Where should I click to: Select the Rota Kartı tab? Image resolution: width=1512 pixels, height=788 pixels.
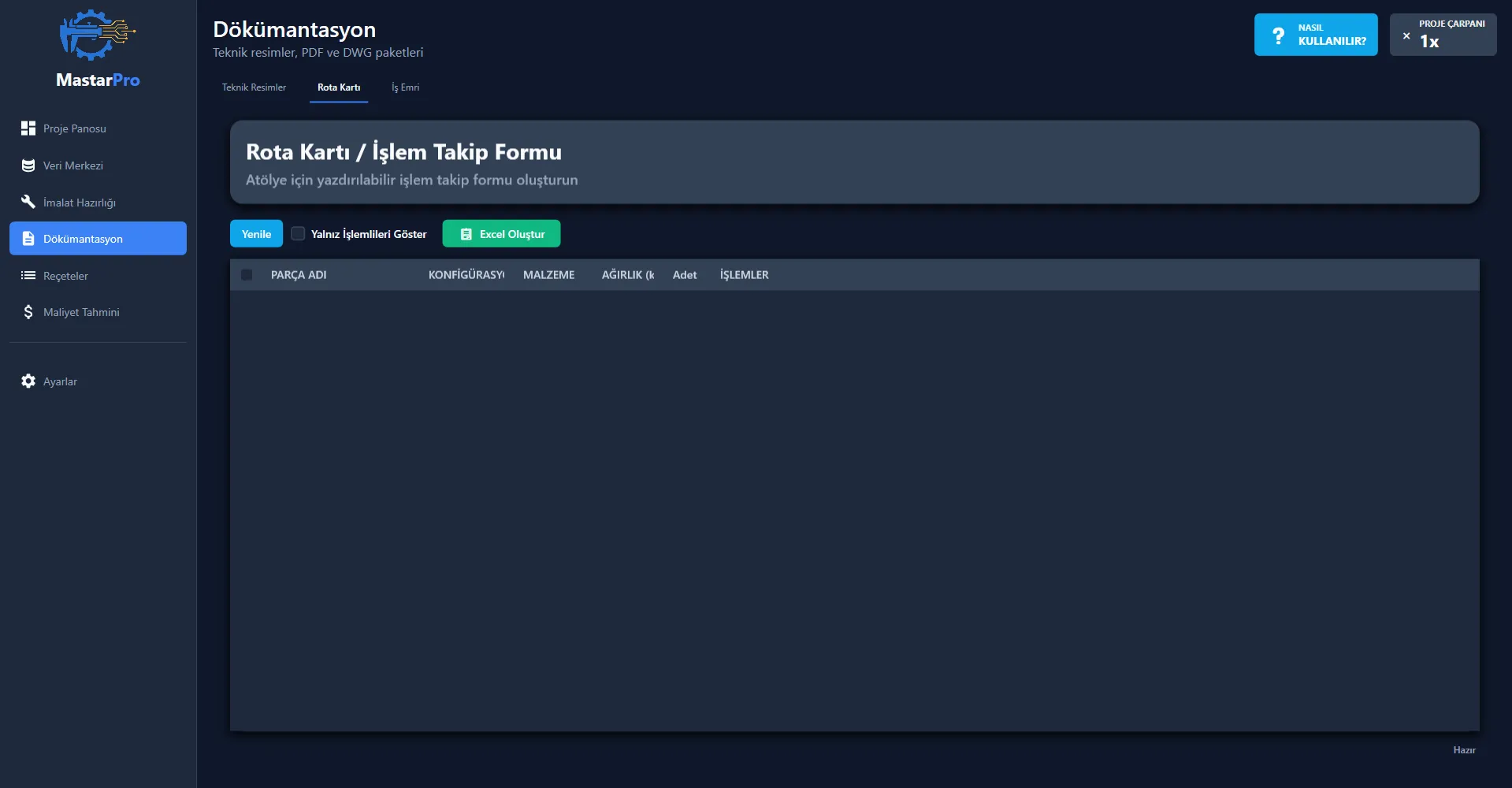(x=339, y=87)
